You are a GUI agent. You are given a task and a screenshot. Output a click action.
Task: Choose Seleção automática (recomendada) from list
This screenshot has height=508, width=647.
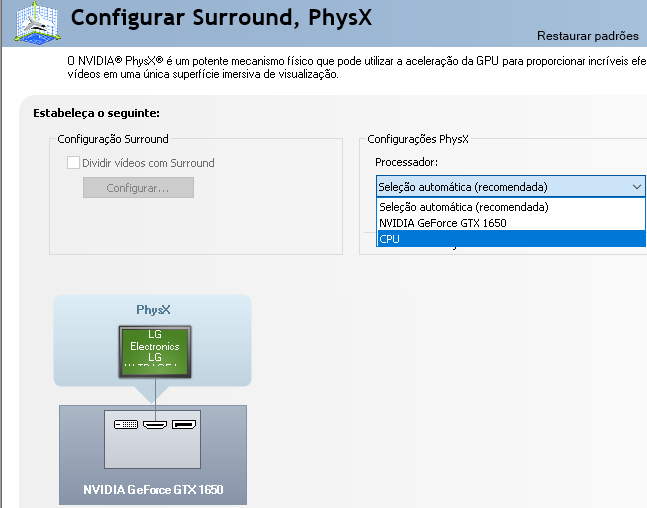coord(463,207)
